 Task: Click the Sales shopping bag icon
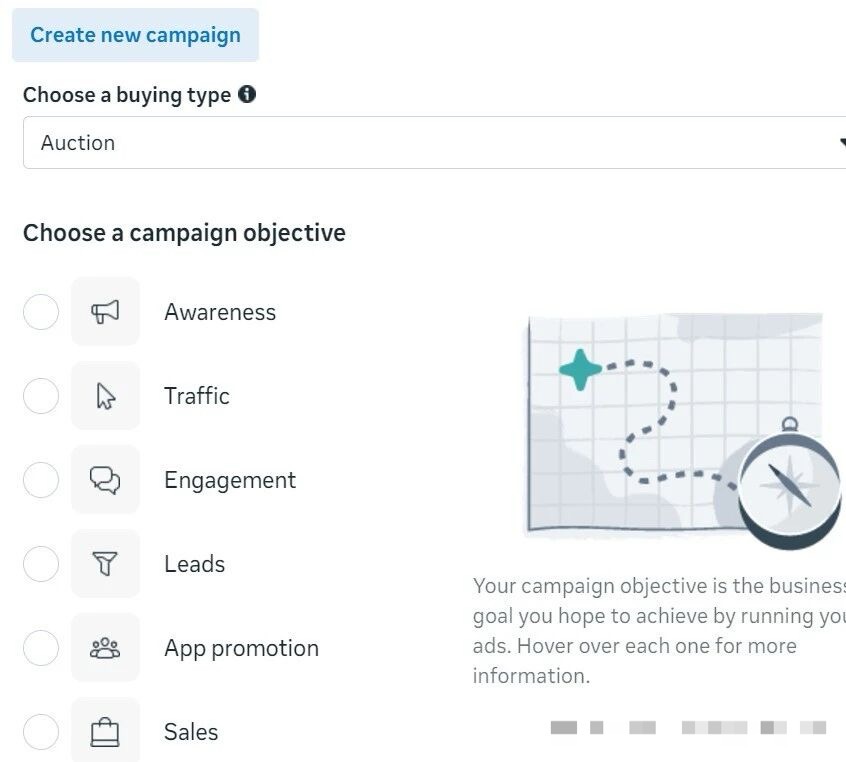[105, 732]
